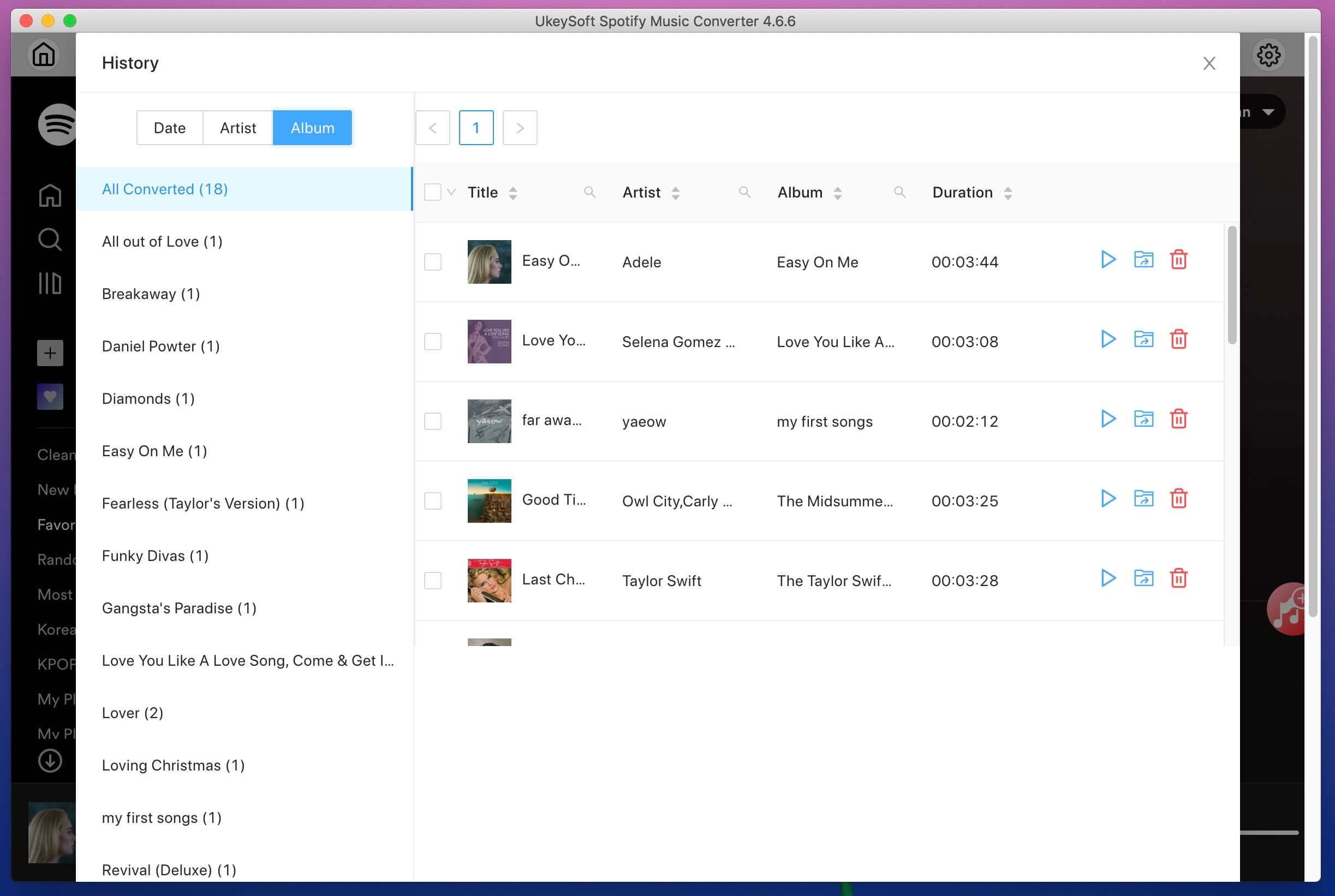Viewport: 1335px width, 896px height.
Task: Sort by Duration column arrows
Action: pyautogui.click(x=1008, y=193)
